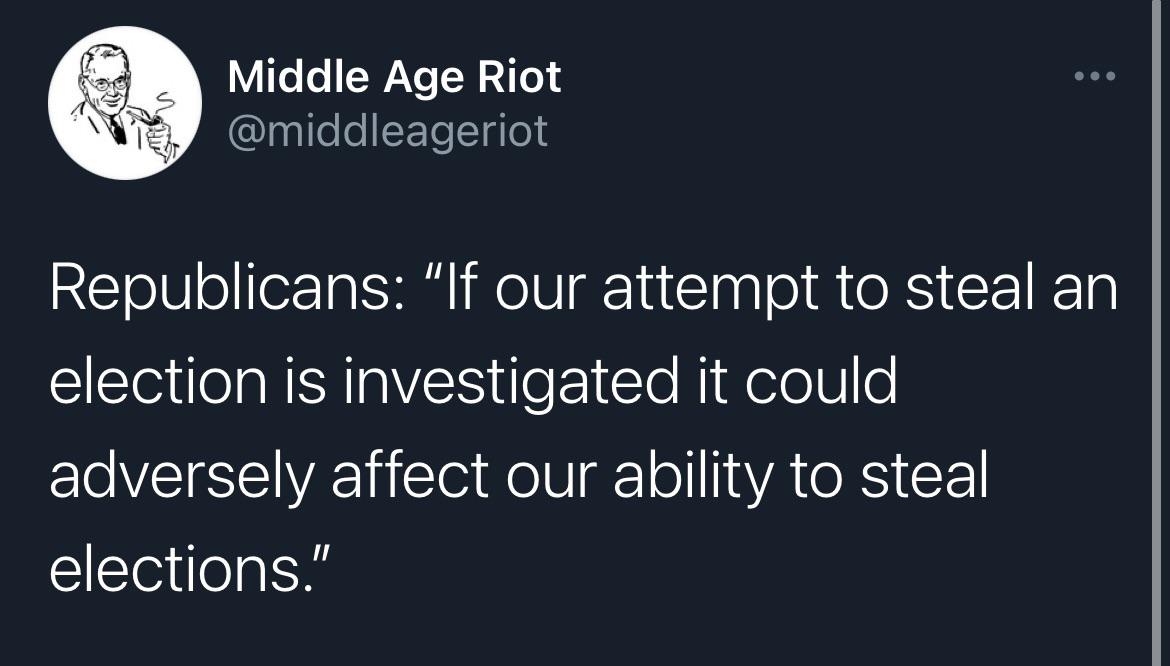Viewport: 1170px width, 666px height.
Task: Open the @middleageriot handle link
Action: click(387, 131)
